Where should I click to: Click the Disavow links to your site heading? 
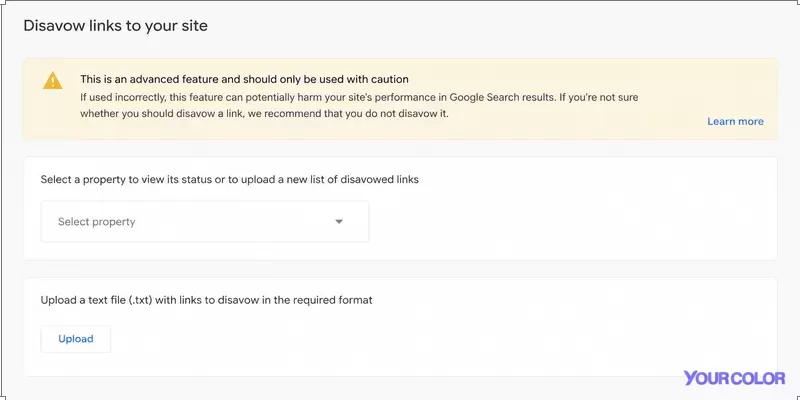click(x=115, y=26)
